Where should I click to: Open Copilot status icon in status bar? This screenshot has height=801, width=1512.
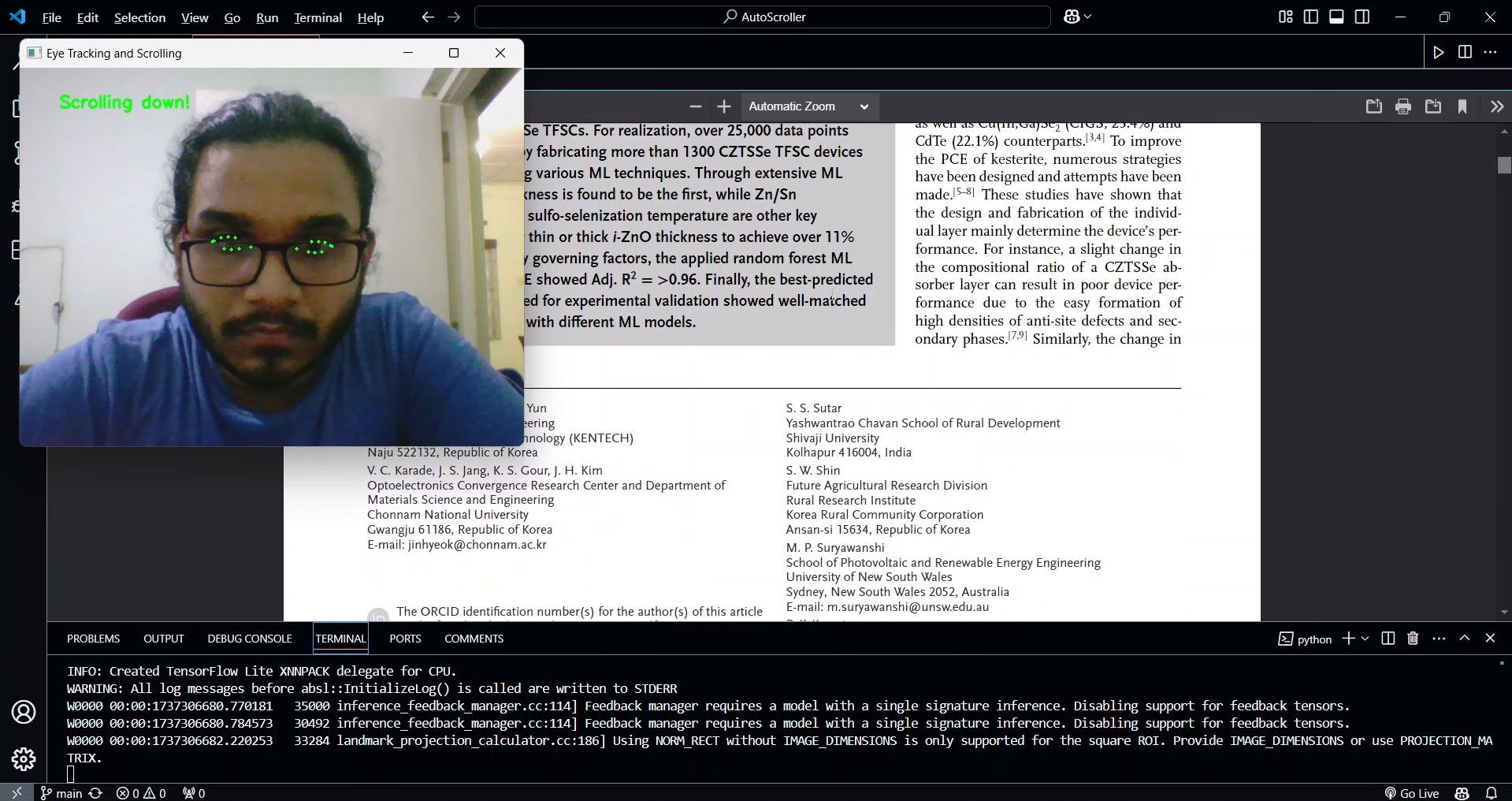coord(1462,792)
